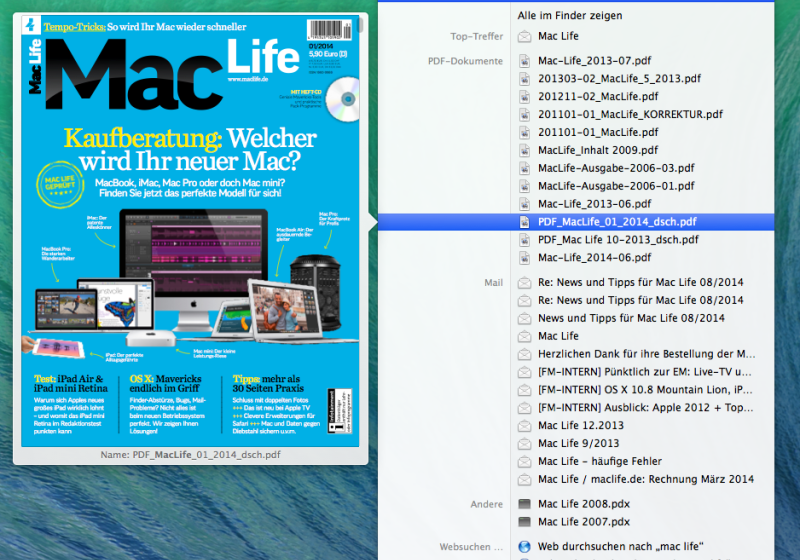Click the preview name label PDF_MacLife_01_2014_dsch.pdf
Screen dimensions: 800x560
(x=190, y=454)
